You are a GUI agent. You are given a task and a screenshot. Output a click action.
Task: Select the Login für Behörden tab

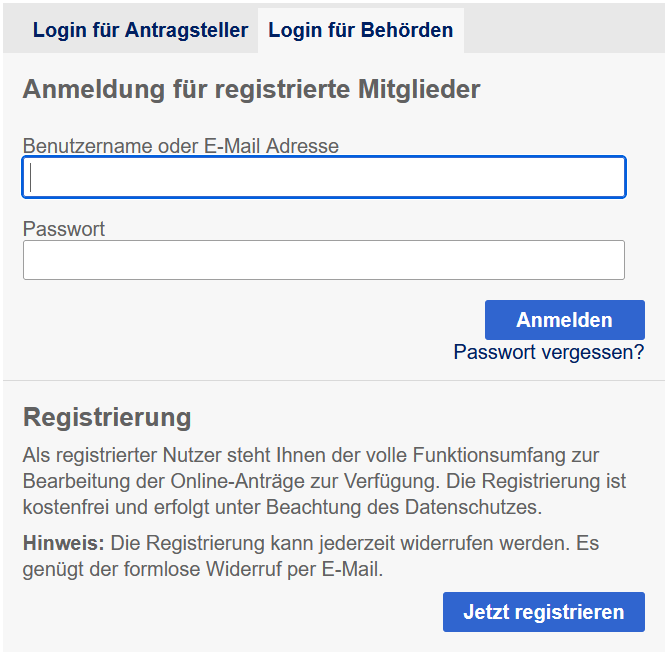tap(360, 30)
